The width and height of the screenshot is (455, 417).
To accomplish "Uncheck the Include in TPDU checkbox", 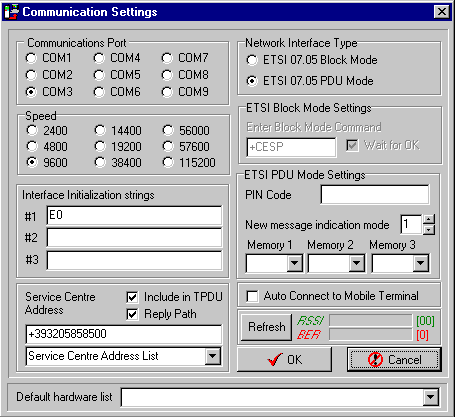I will point(132,297).
